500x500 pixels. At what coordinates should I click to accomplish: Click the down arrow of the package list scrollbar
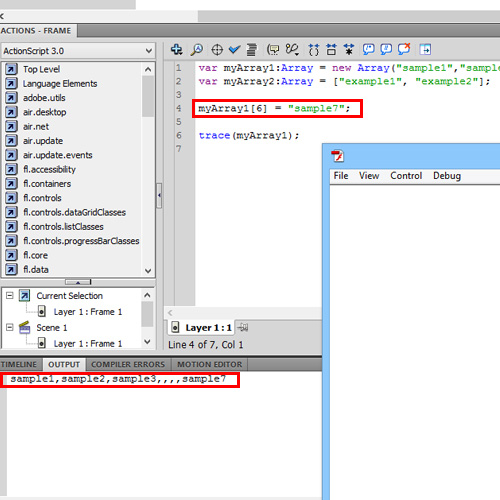148,271
